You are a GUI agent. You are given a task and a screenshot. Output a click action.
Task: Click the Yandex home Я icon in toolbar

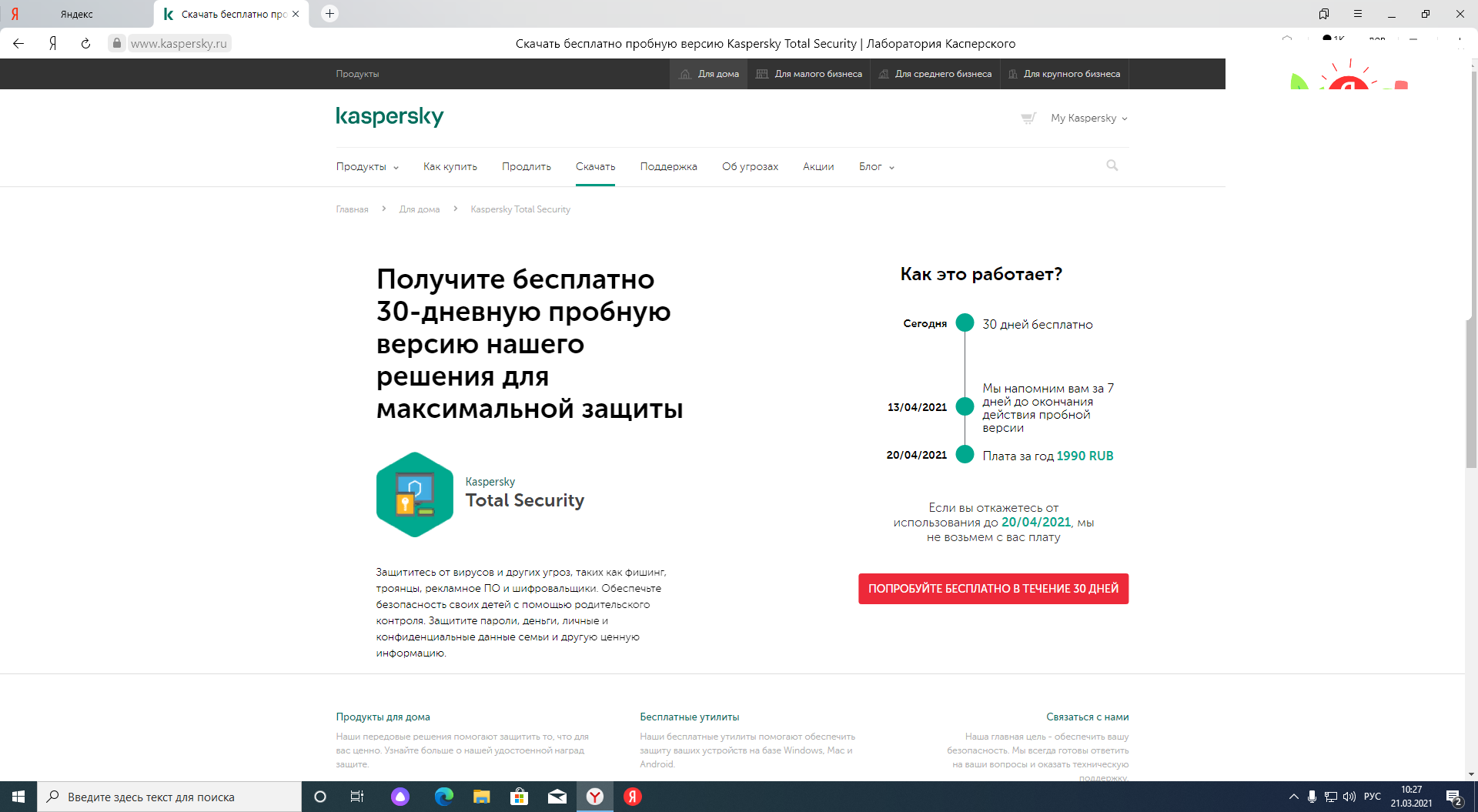pyautogui.click(x=52, y=43)
